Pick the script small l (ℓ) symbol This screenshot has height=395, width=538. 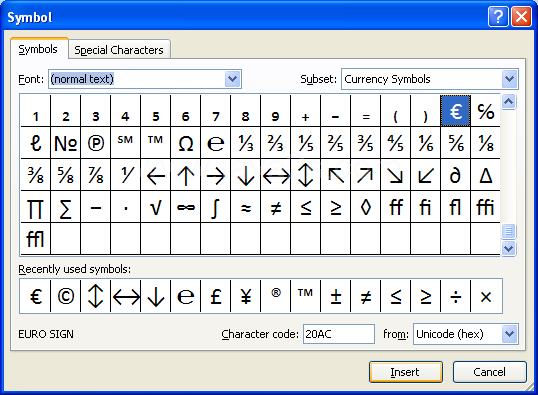[x=36, y=143]
